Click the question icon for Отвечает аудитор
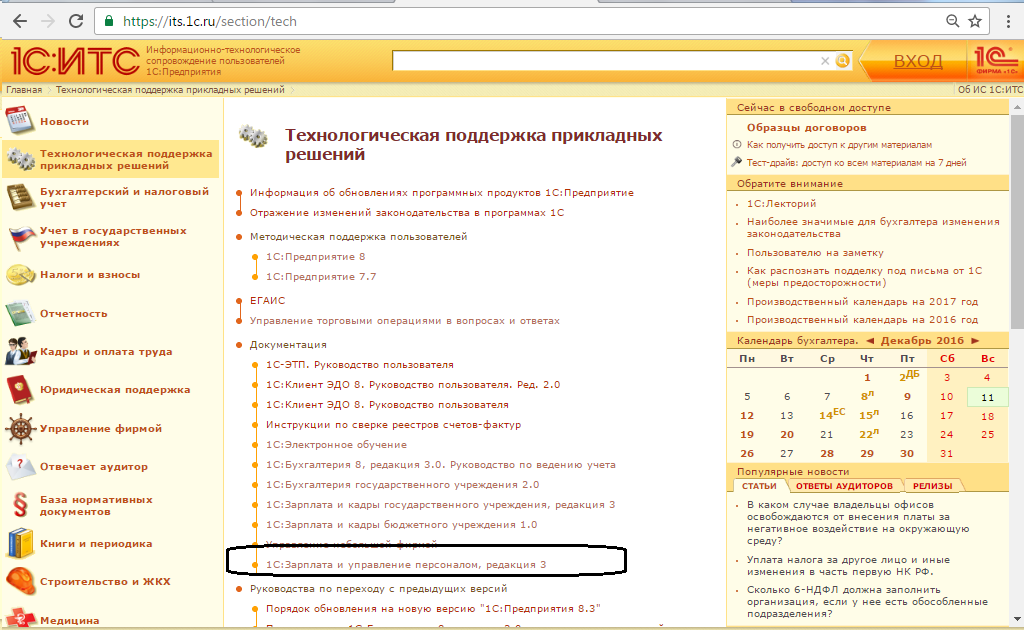1024x630 pixels. tap(20, 466)
